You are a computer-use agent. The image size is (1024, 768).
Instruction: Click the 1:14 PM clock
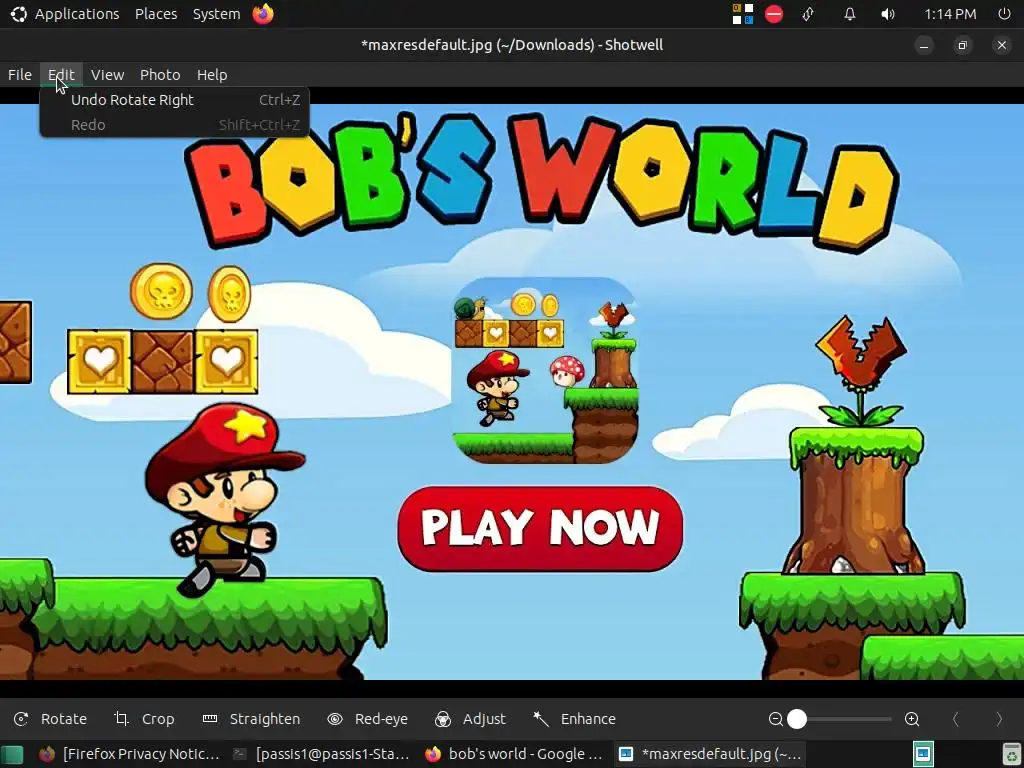pyautogui.click(x=950, y=14)
